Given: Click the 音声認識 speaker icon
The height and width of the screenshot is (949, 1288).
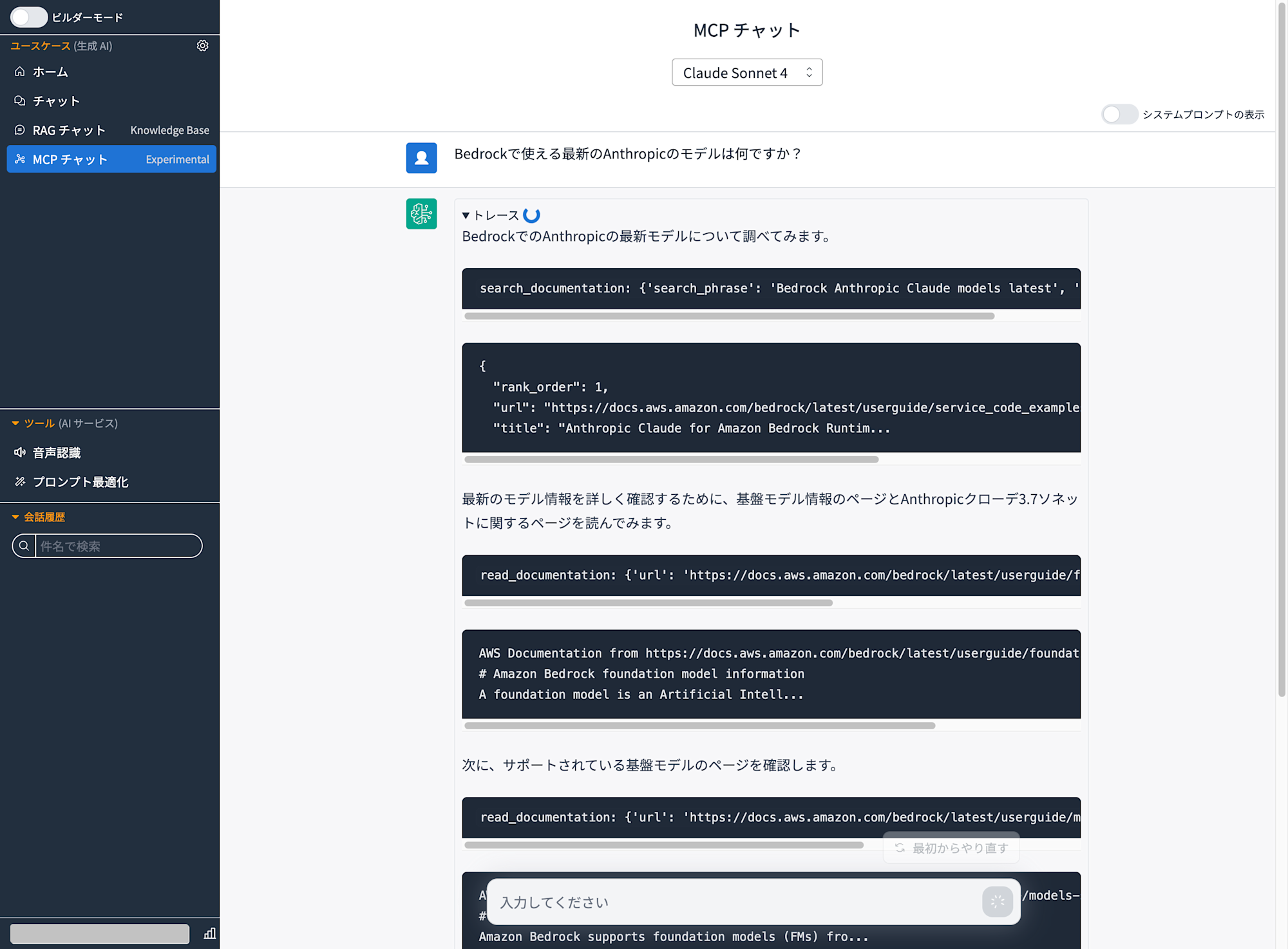Looking at the screenshot, I should point(20,452).
